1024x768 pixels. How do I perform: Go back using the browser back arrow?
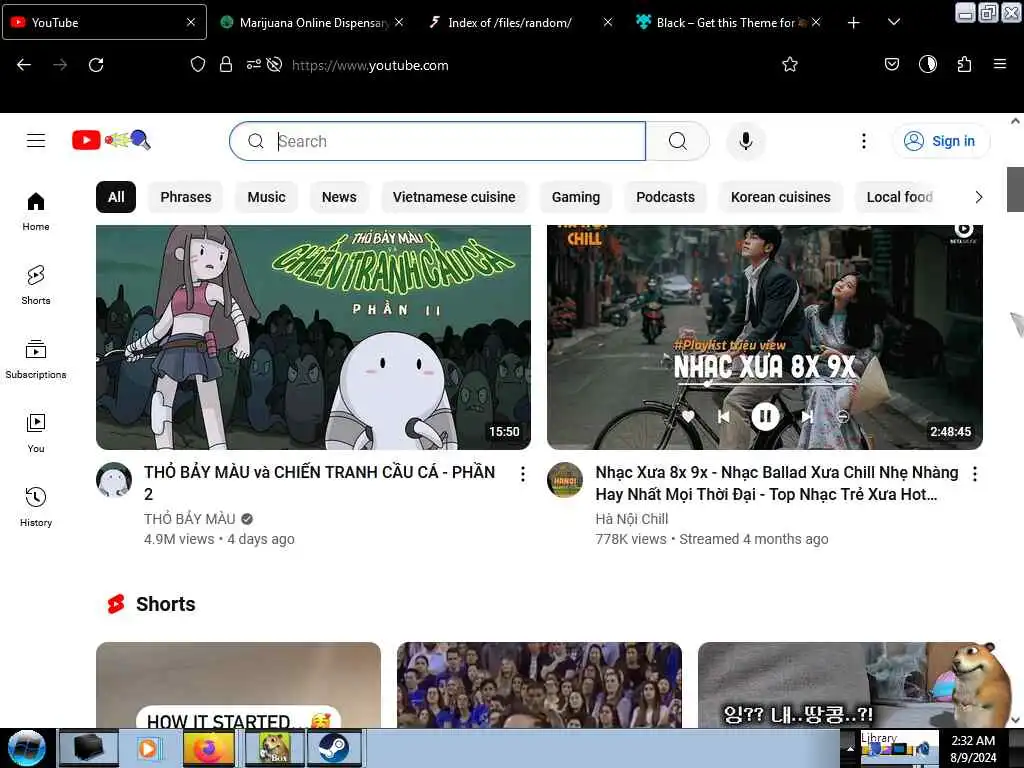tap(24, 65)
